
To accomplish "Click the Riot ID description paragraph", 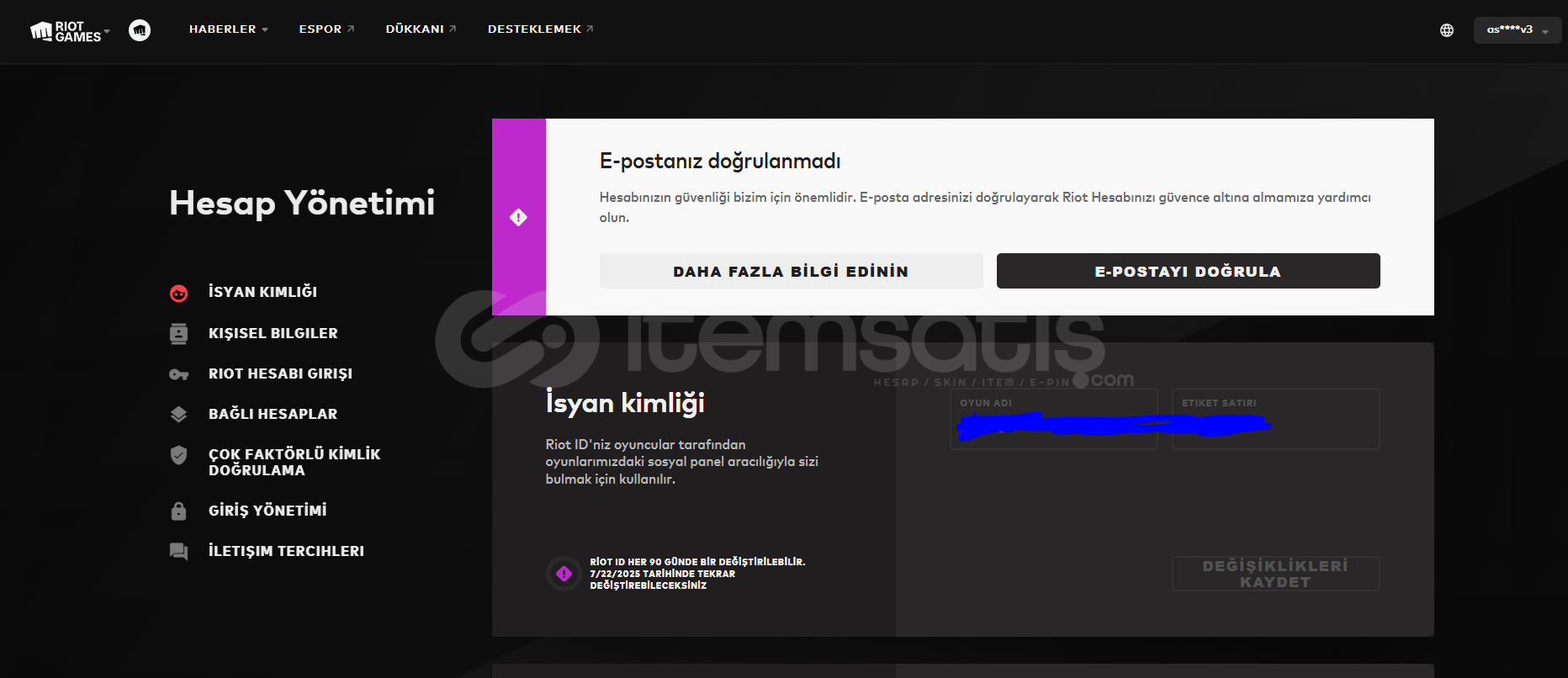I will [682, 462].
